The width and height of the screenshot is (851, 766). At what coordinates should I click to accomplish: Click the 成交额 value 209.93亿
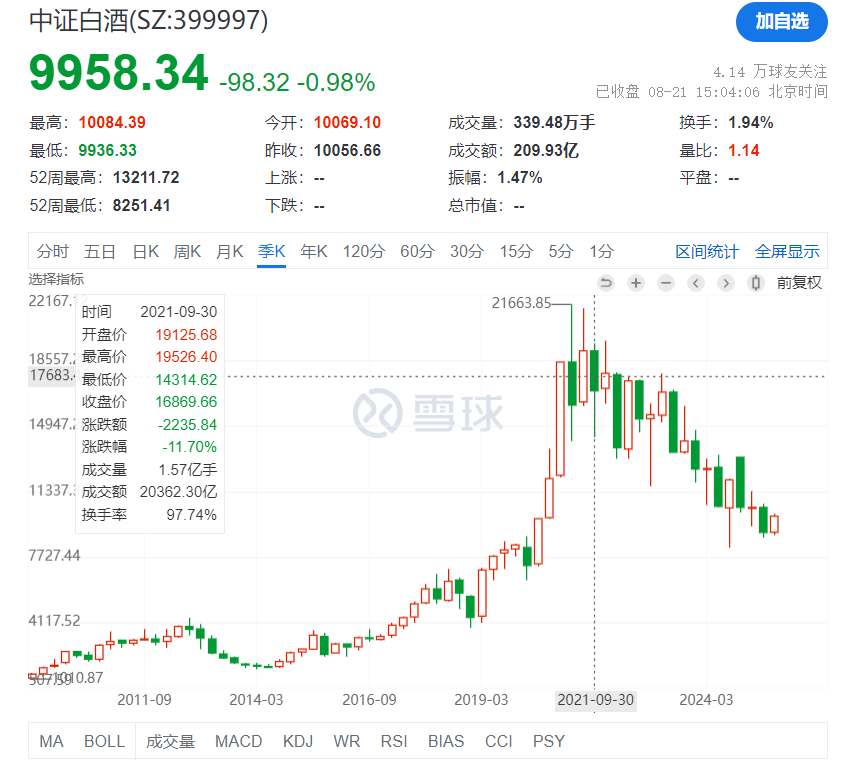546,150
